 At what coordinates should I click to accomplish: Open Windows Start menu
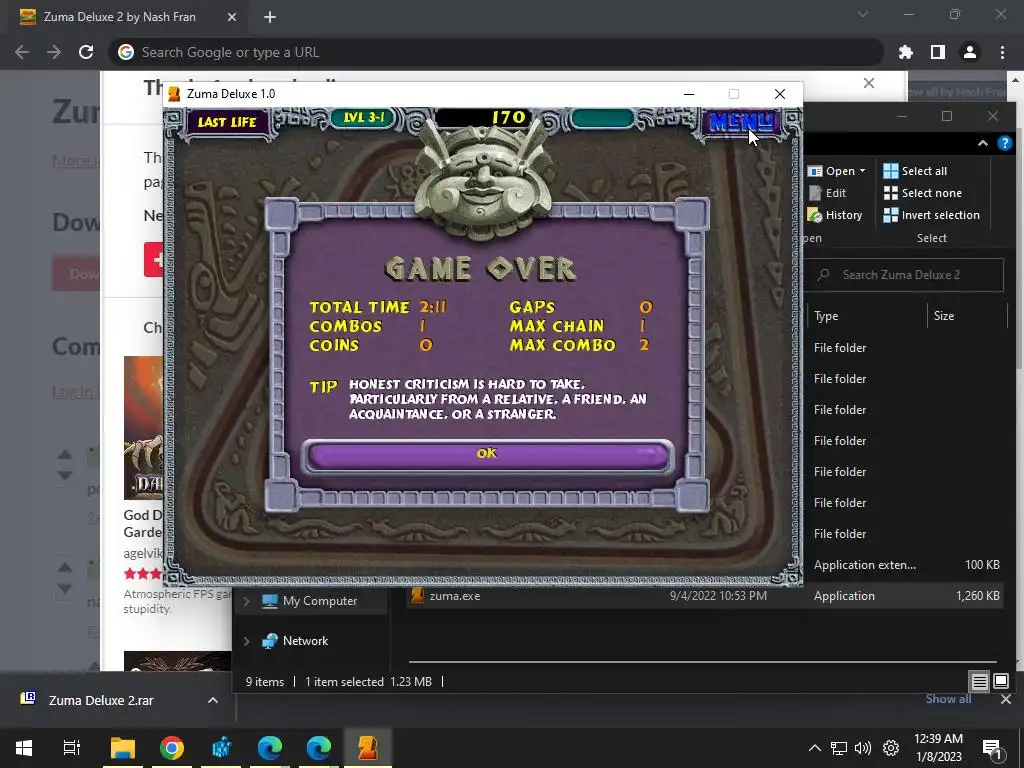click(x=24, y=748)
